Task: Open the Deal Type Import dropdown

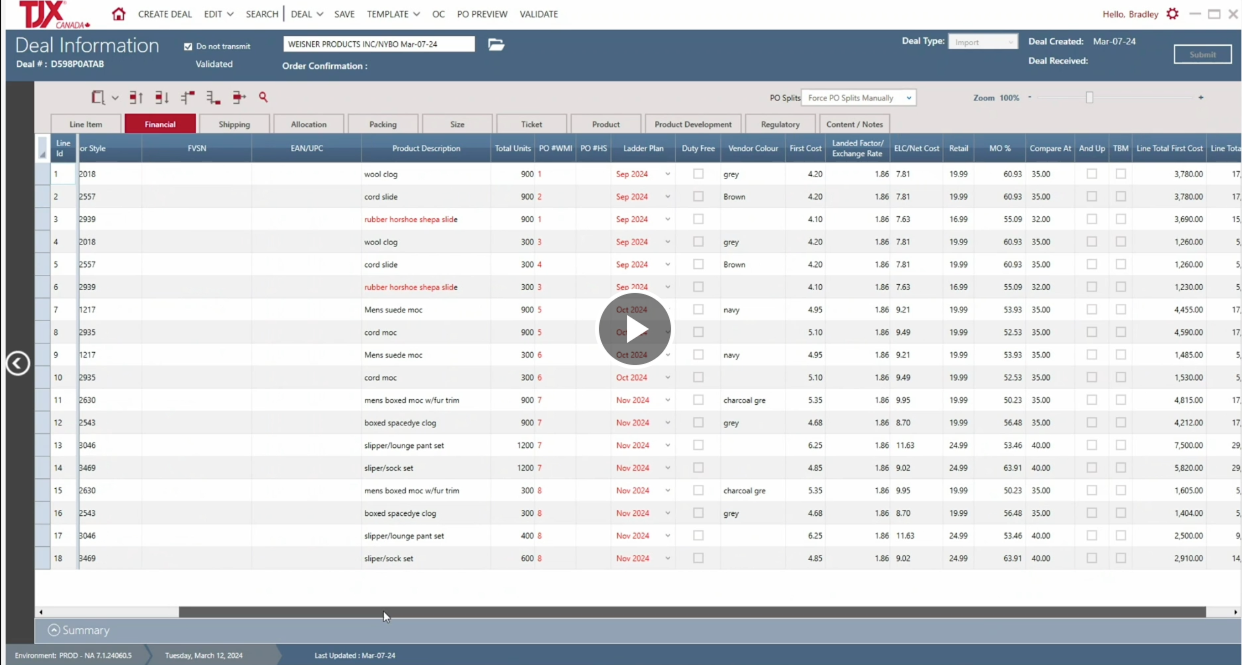Action: tap(983, 42)
